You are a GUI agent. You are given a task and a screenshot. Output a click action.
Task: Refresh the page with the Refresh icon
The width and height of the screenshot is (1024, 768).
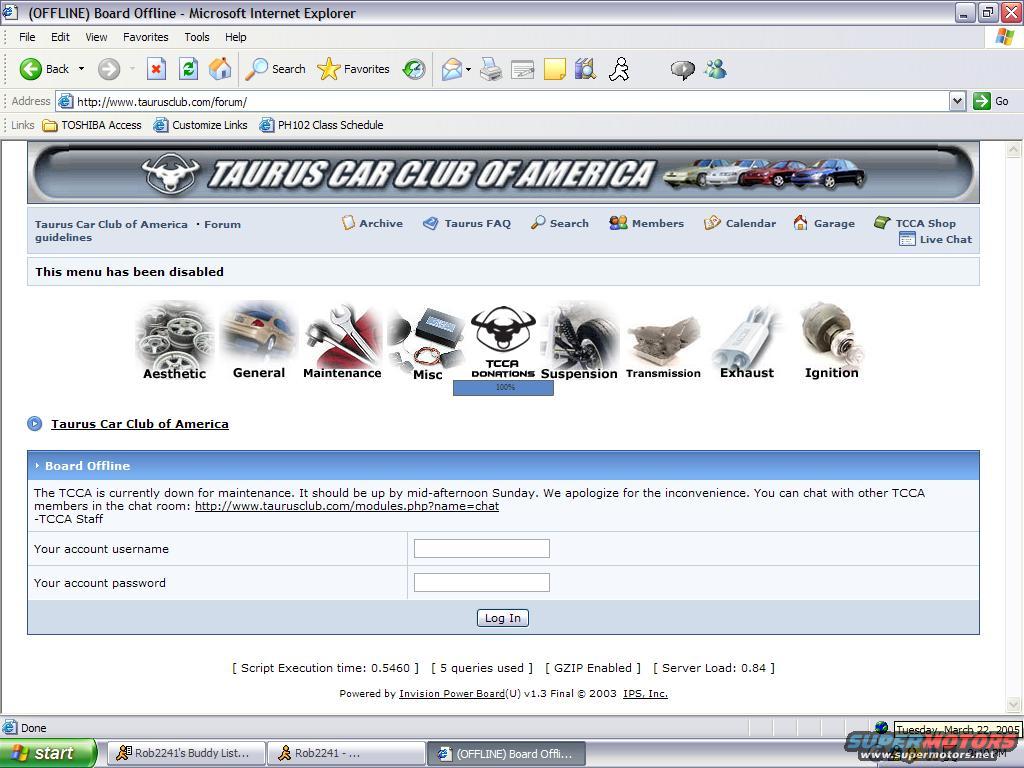188,69
